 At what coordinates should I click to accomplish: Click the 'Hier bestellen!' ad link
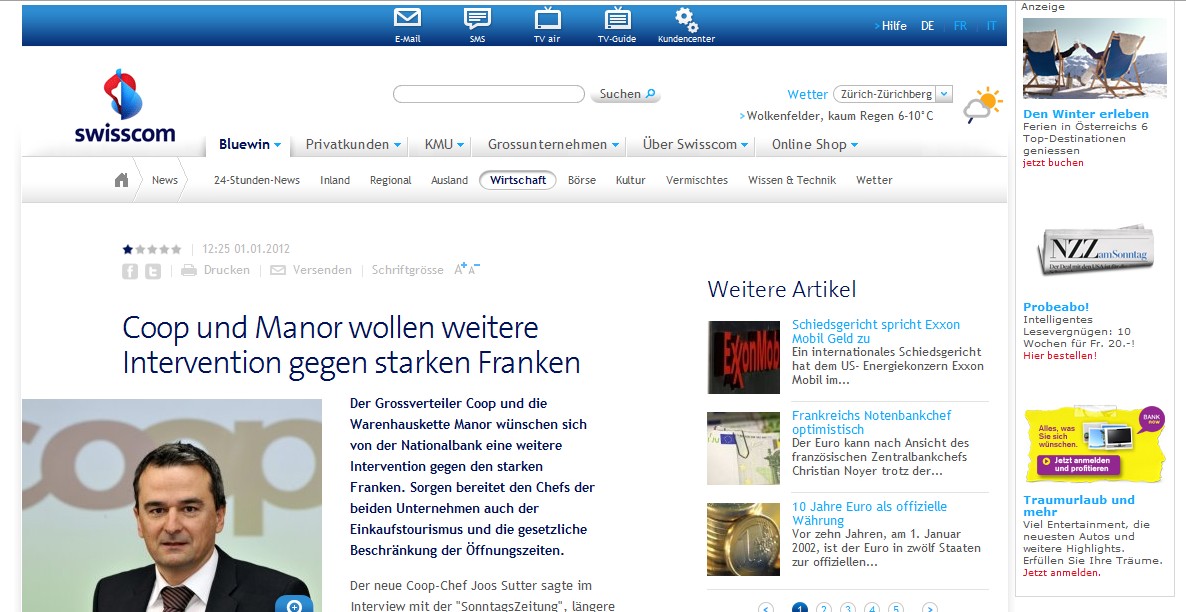pyautogui.click(x=1060, y=356)
